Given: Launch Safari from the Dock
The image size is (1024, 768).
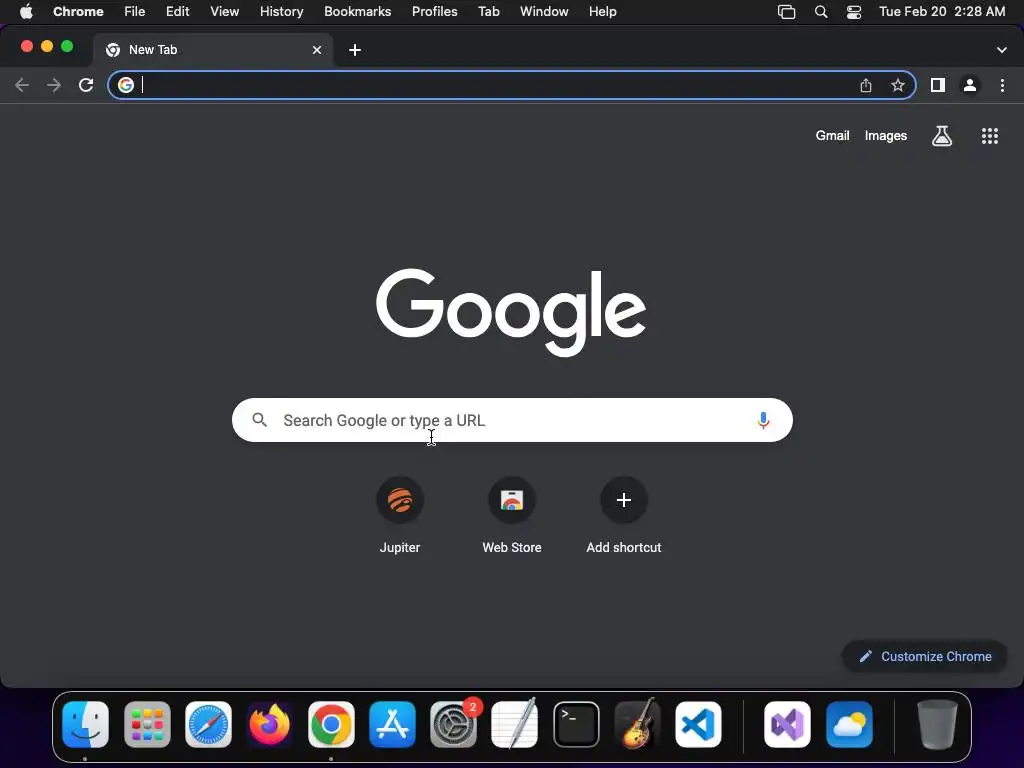Looking at the screenshot, I should click(208, 724).
